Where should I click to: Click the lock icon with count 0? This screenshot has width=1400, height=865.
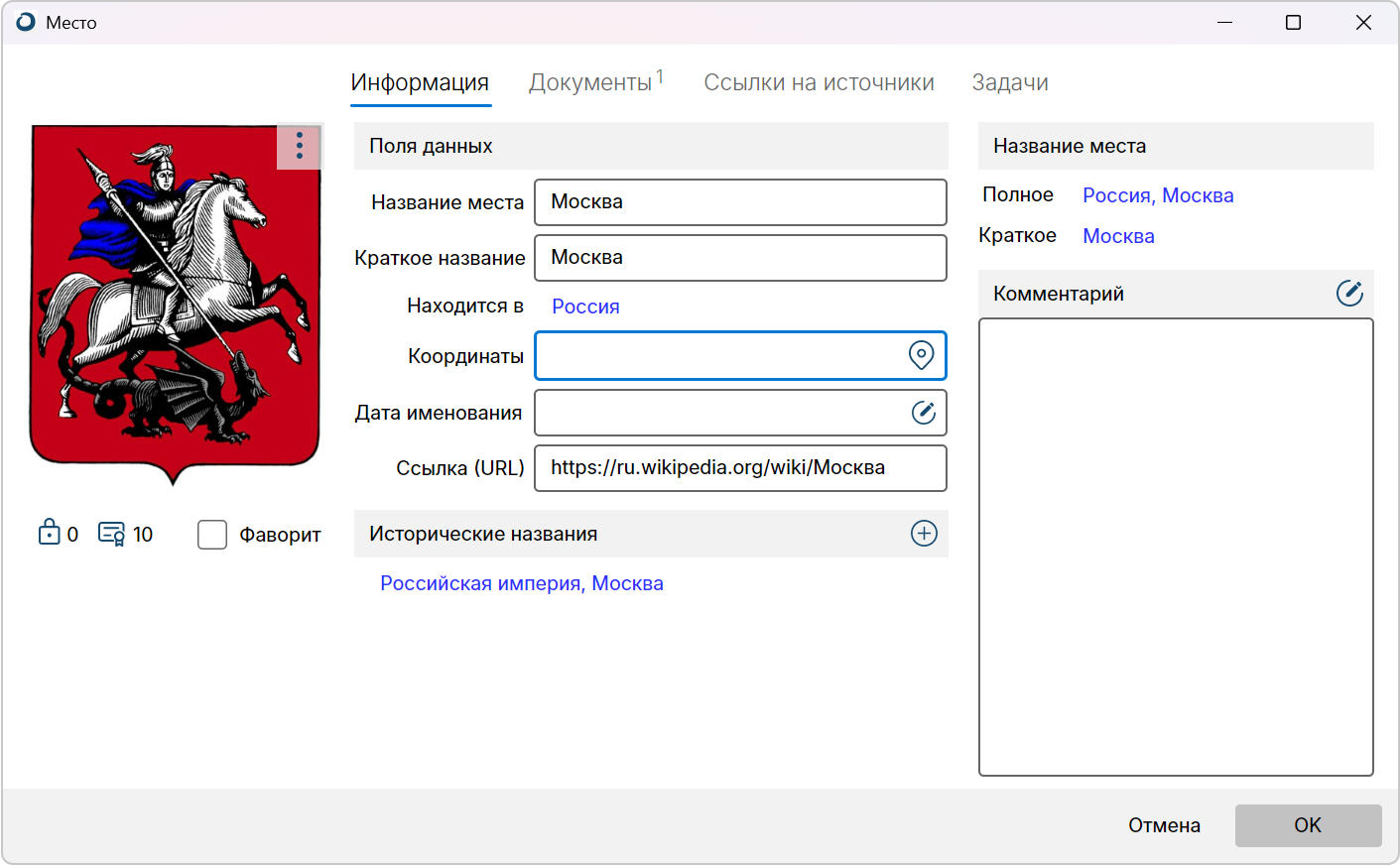point(49,533)
